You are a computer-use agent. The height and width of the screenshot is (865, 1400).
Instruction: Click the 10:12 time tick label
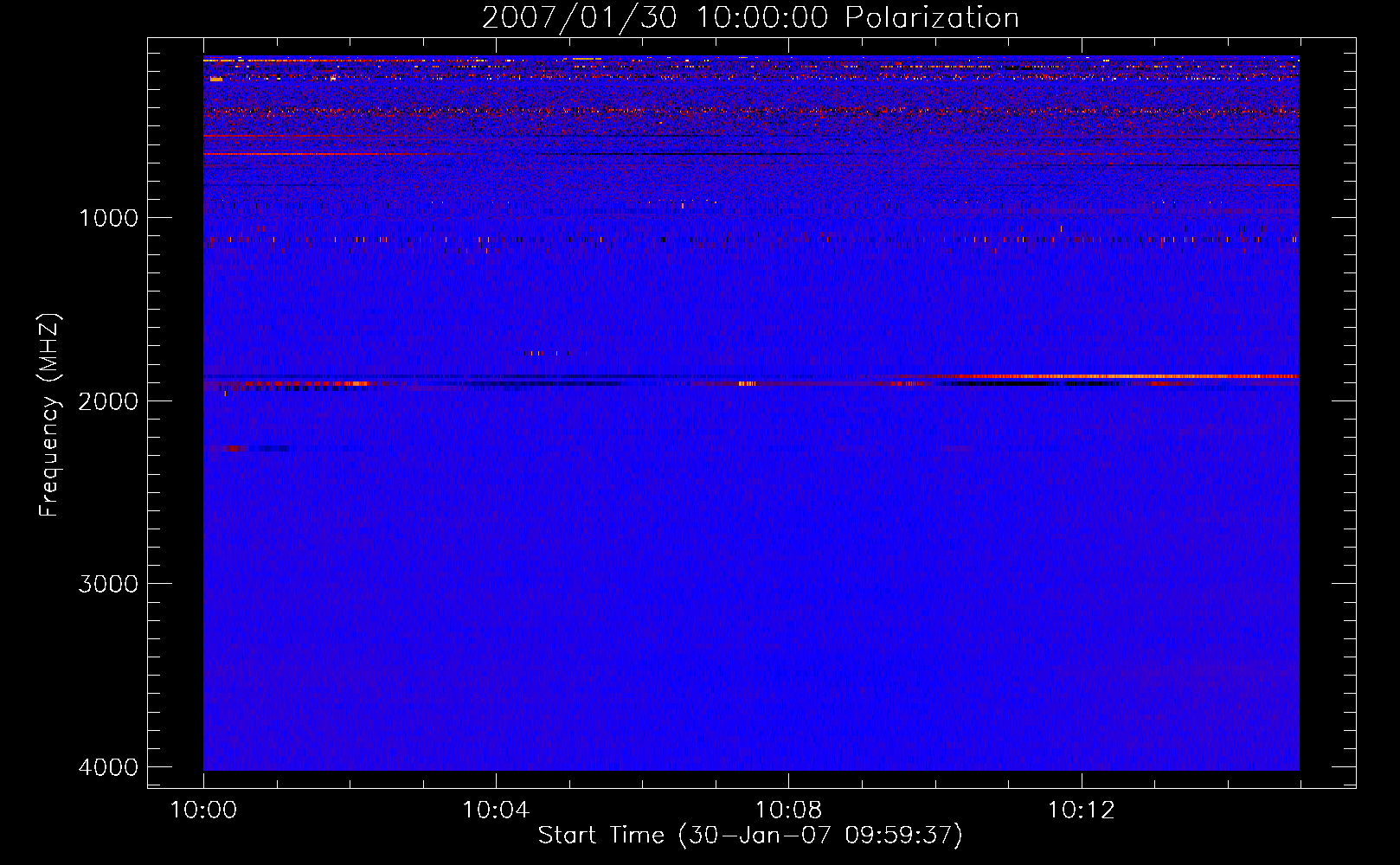coord(1081,811)
